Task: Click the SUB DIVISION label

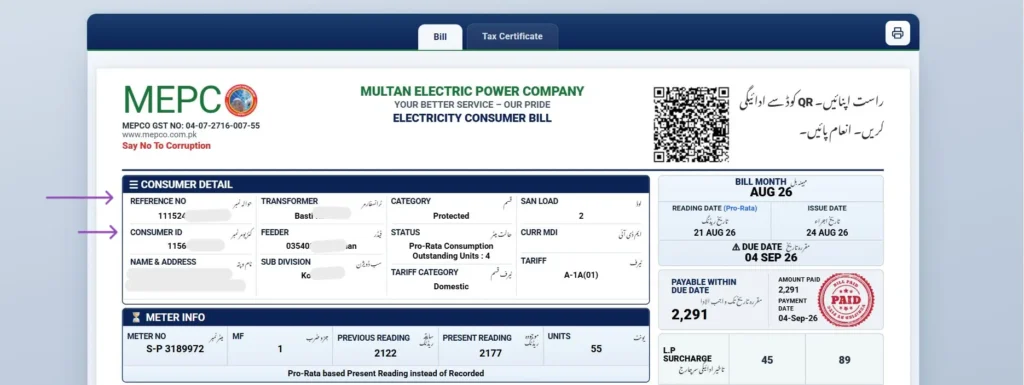Action: coord(285,262)
